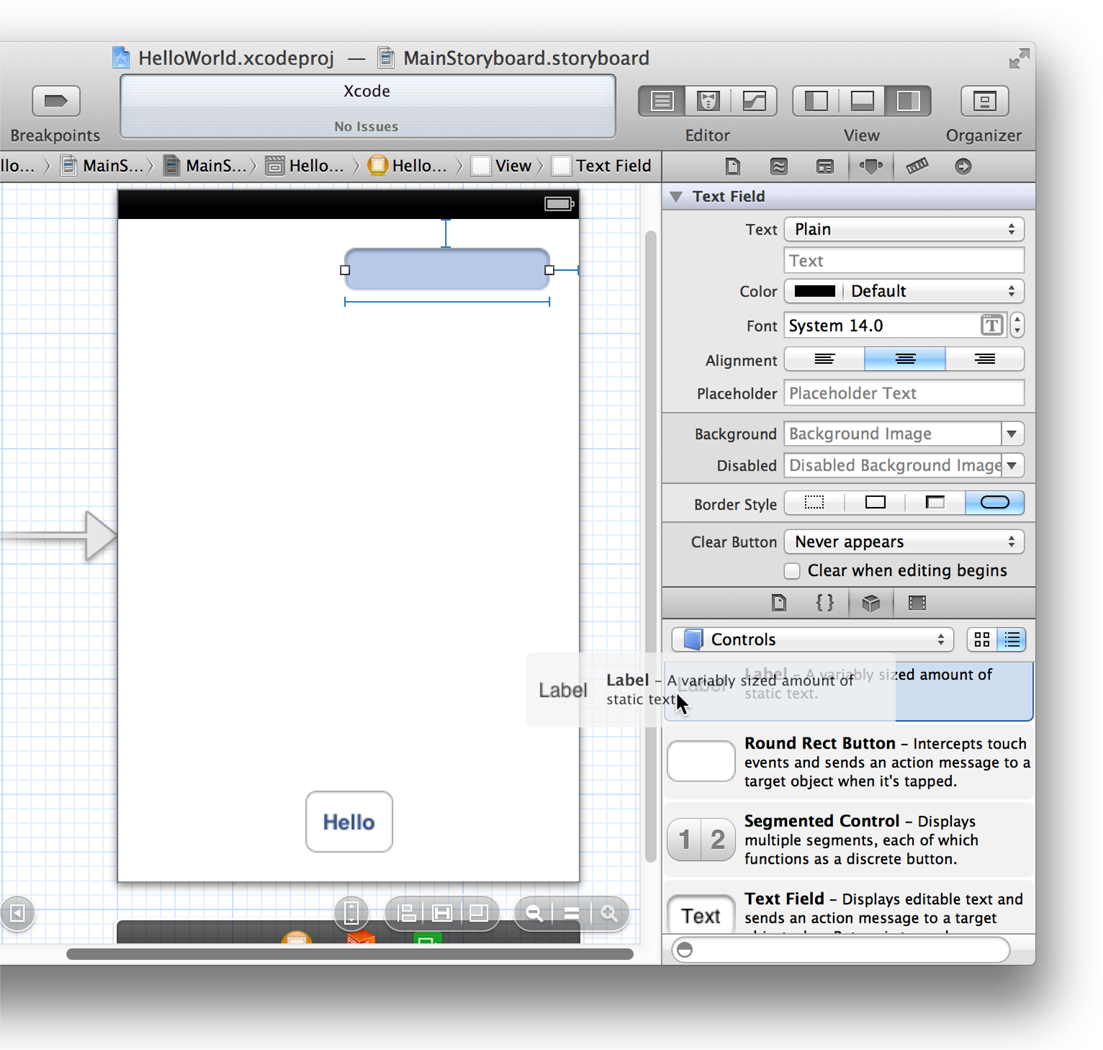Collapse the Text Field section
Viewport: 1103px width, 1050px height.
pyautogui.click(x=677, y=197)
